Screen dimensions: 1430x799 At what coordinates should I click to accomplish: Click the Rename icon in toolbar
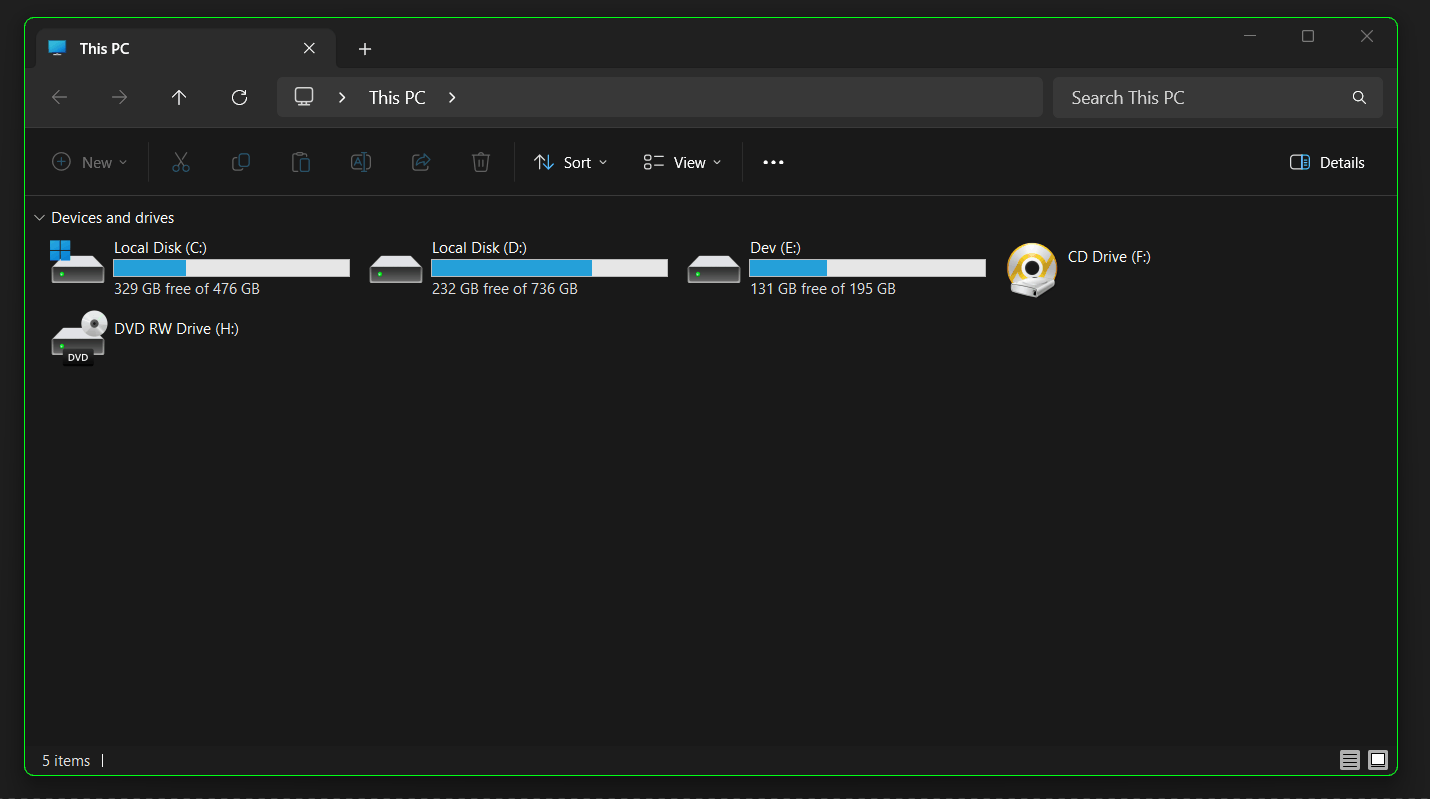coord(361,162)
